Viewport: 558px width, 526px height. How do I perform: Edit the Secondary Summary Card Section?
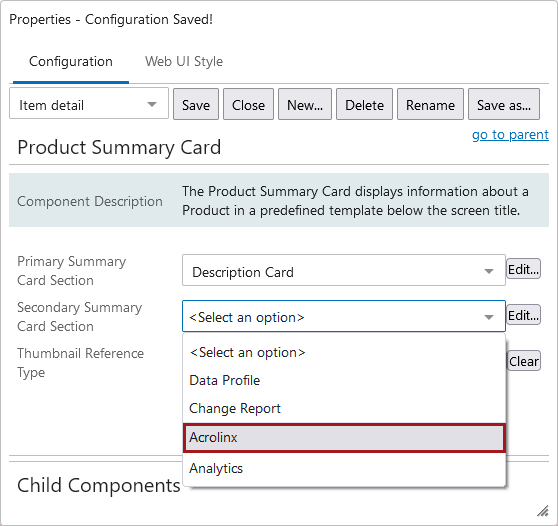tap(523, 315)
